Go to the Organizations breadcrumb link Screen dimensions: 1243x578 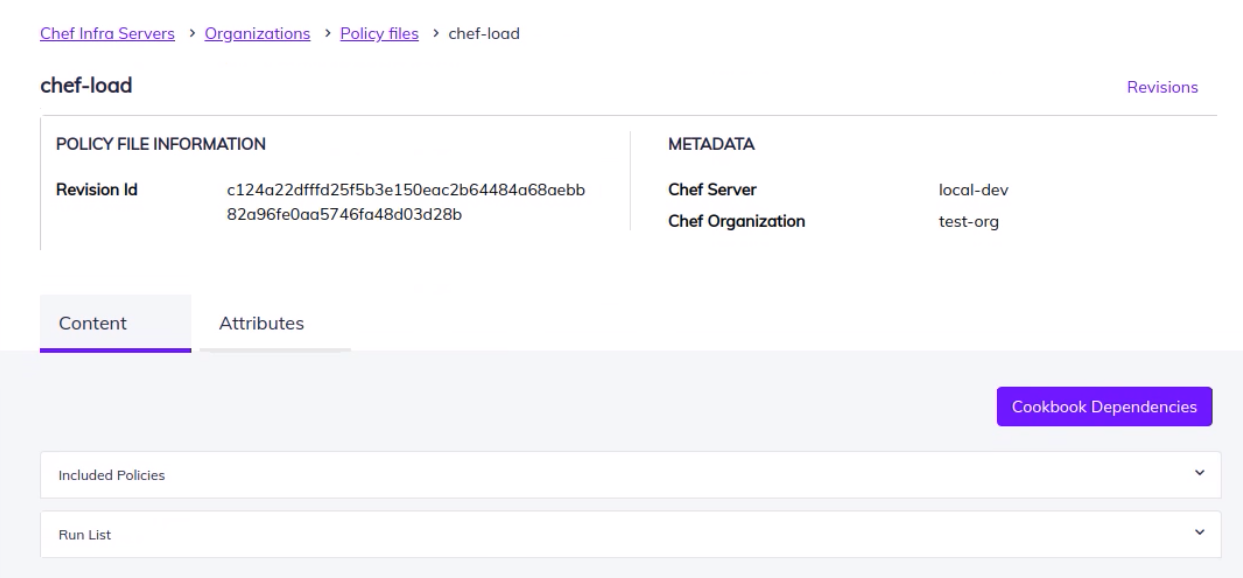point(257,34)
